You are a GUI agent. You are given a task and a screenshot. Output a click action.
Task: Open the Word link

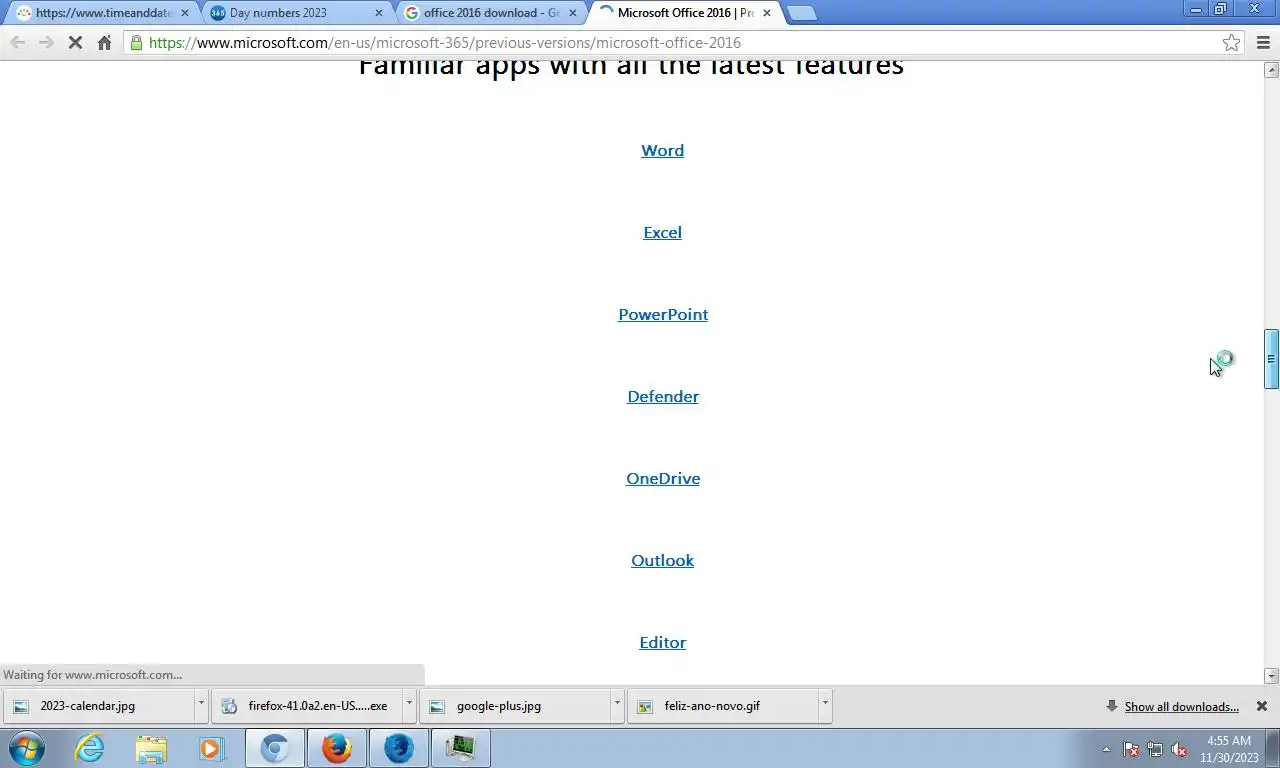[x=662, y=150]
